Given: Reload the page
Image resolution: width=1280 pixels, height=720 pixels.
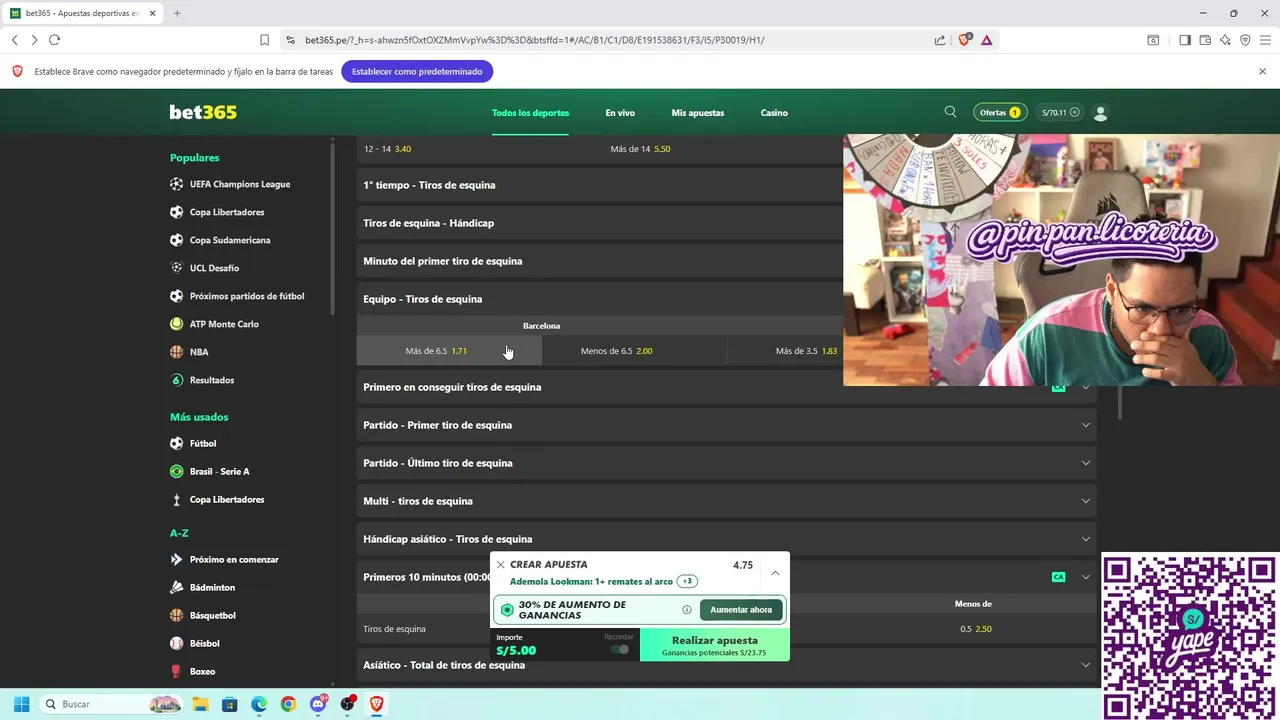Looking at the screenshot, I should coord(54,40).
